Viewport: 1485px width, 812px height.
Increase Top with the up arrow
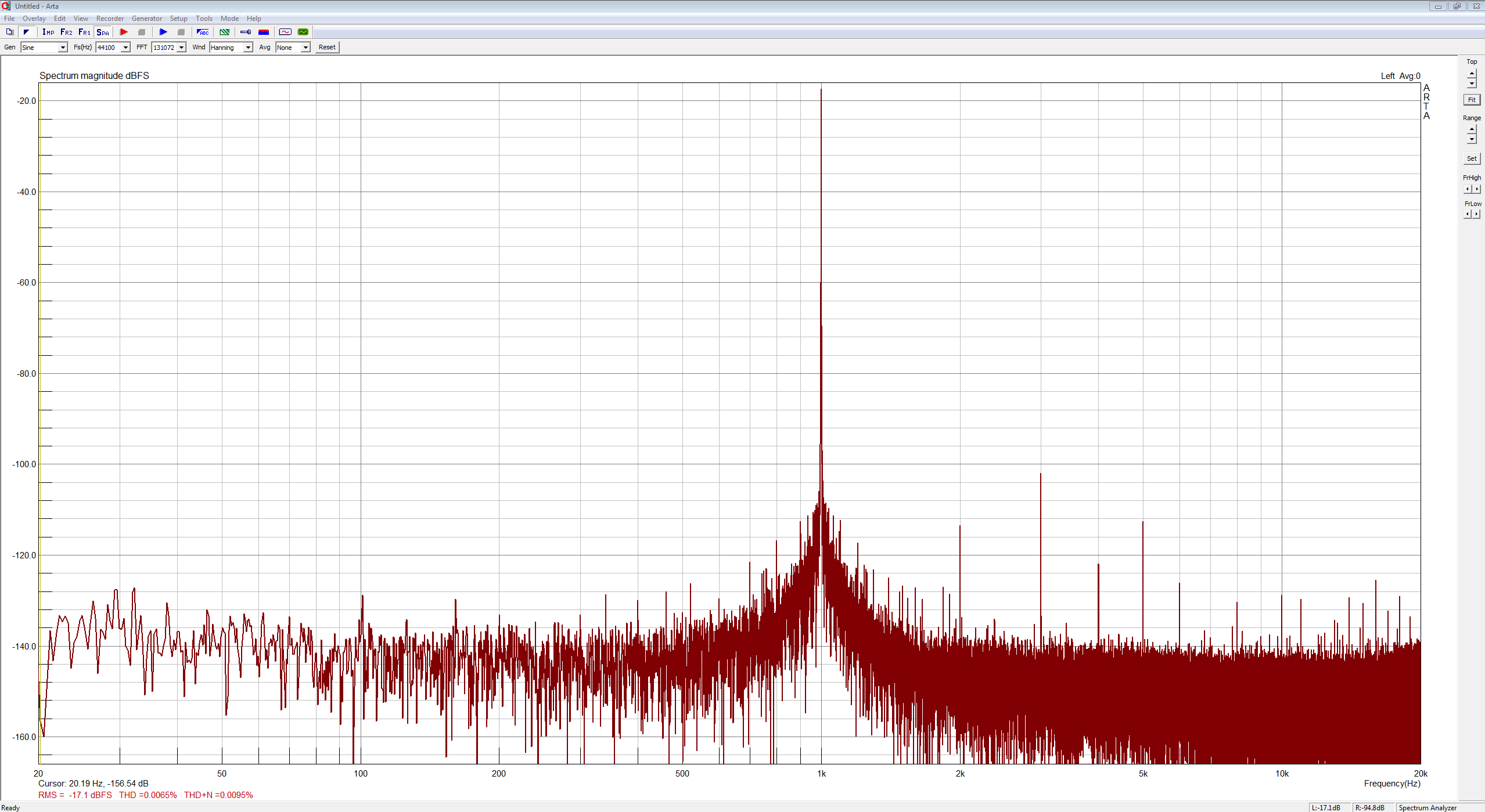coord(1472,74)
